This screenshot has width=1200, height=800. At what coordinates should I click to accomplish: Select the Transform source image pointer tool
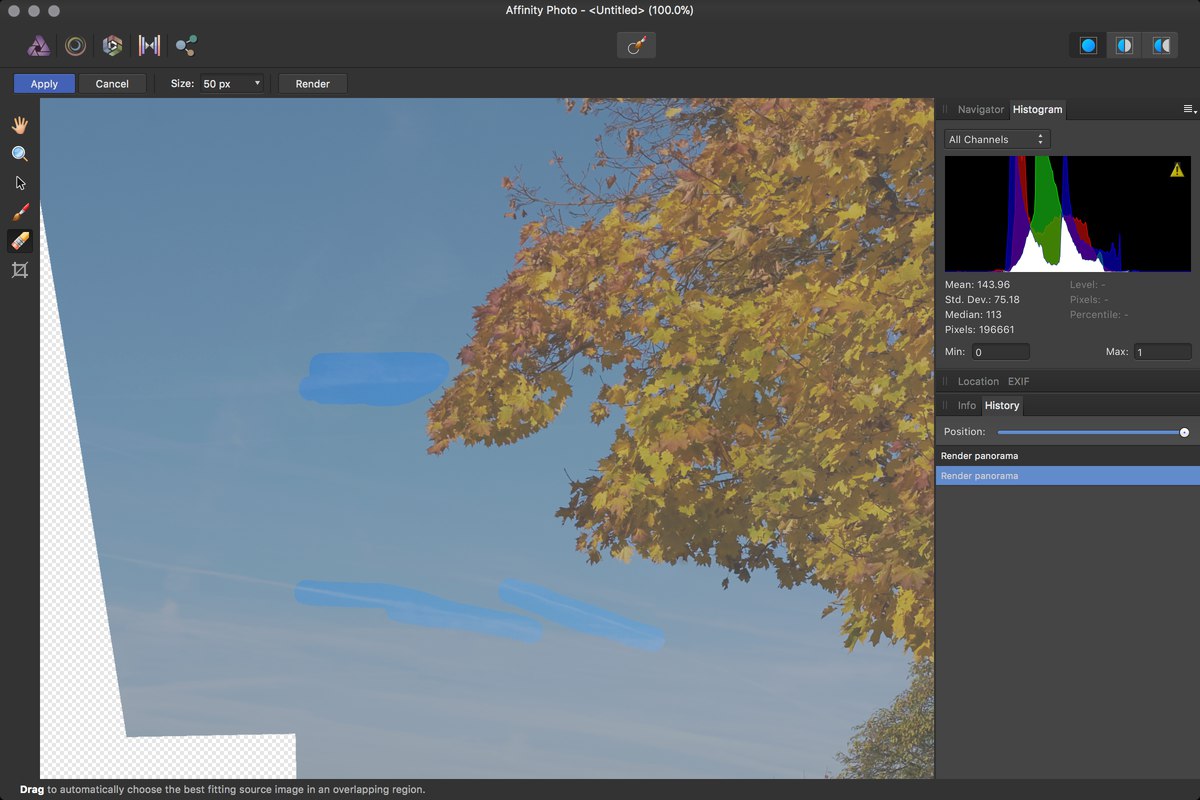coord(20,183)
